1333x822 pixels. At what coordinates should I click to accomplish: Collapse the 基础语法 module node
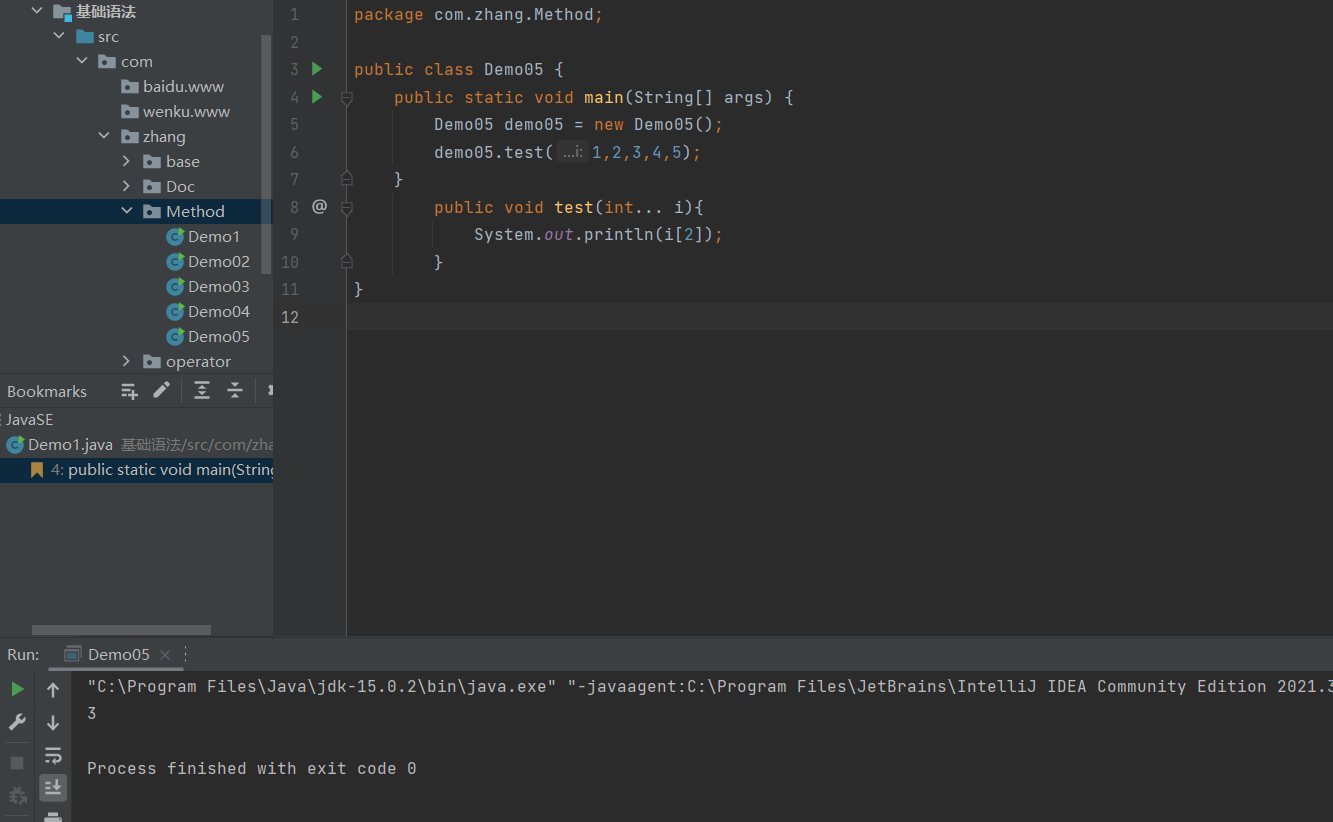(x=38, y=11)
